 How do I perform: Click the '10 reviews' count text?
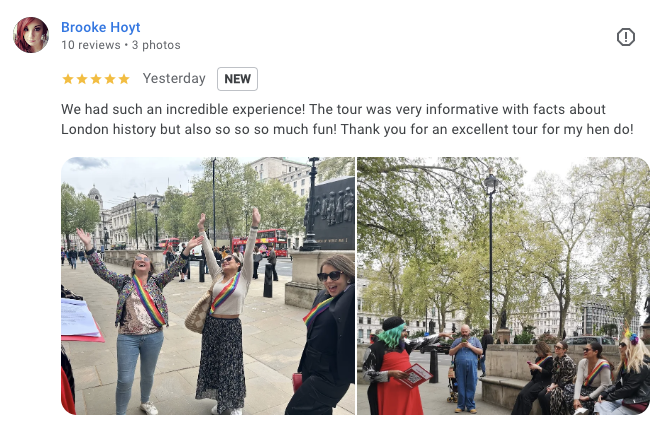[x=91, y=45]
